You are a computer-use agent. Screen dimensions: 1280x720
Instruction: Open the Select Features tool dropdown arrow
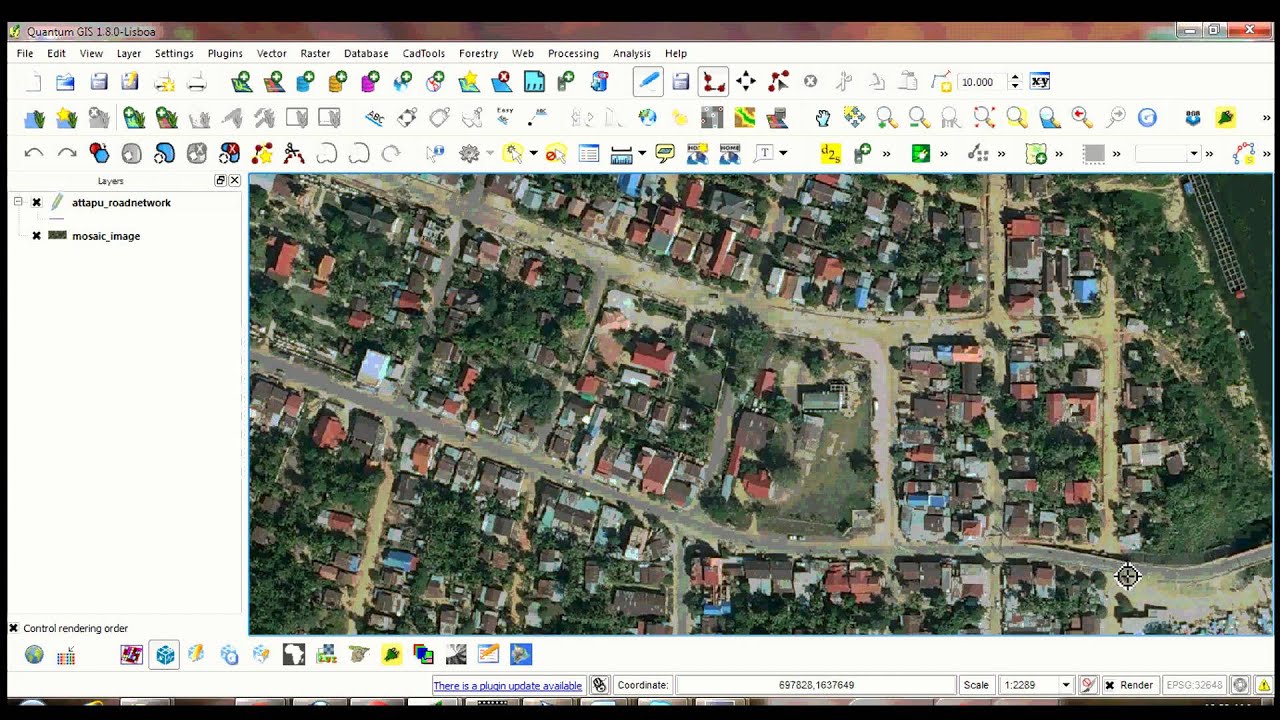pos(534,154)
